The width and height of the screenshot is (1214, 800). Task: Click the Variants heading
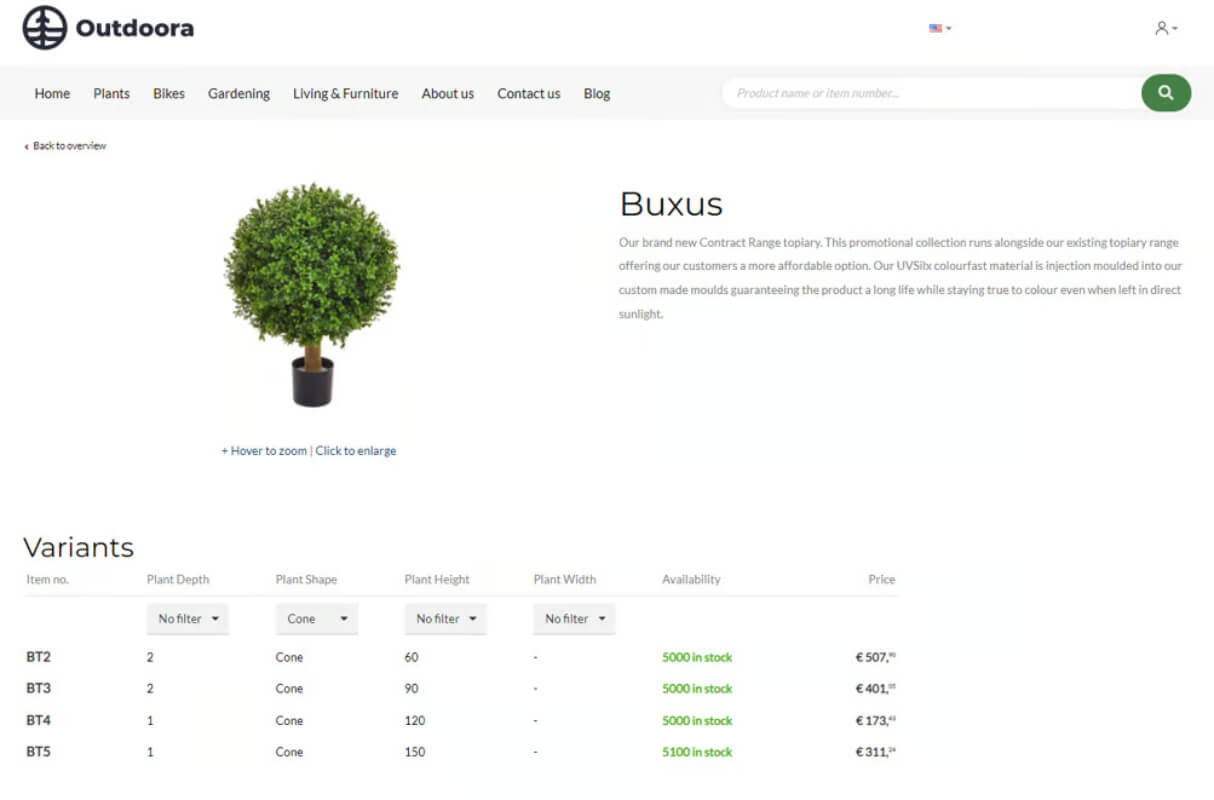coord(78,547)
